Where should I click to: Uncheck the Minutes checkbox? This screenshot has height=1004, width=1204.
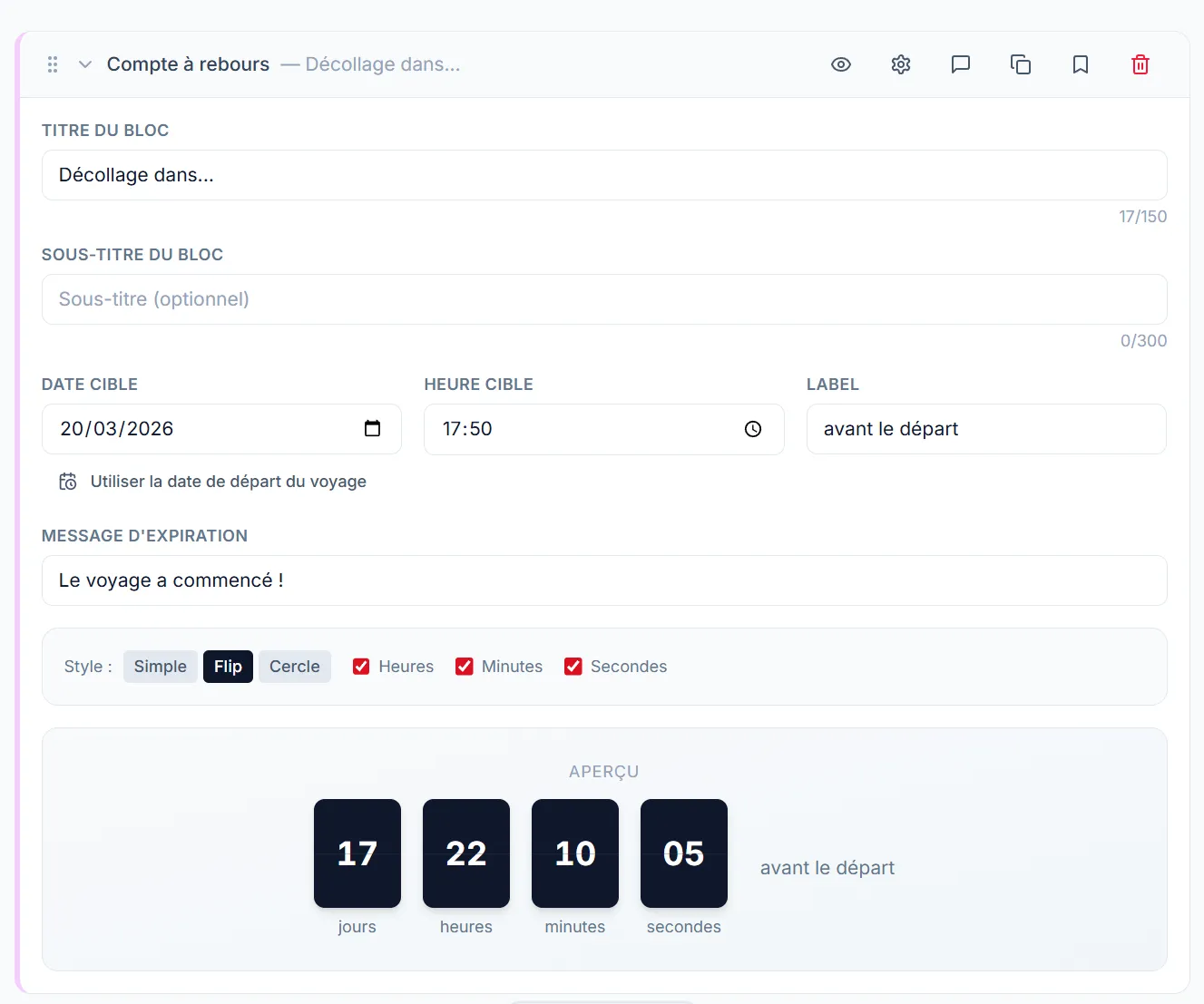[x=465, y=667]
